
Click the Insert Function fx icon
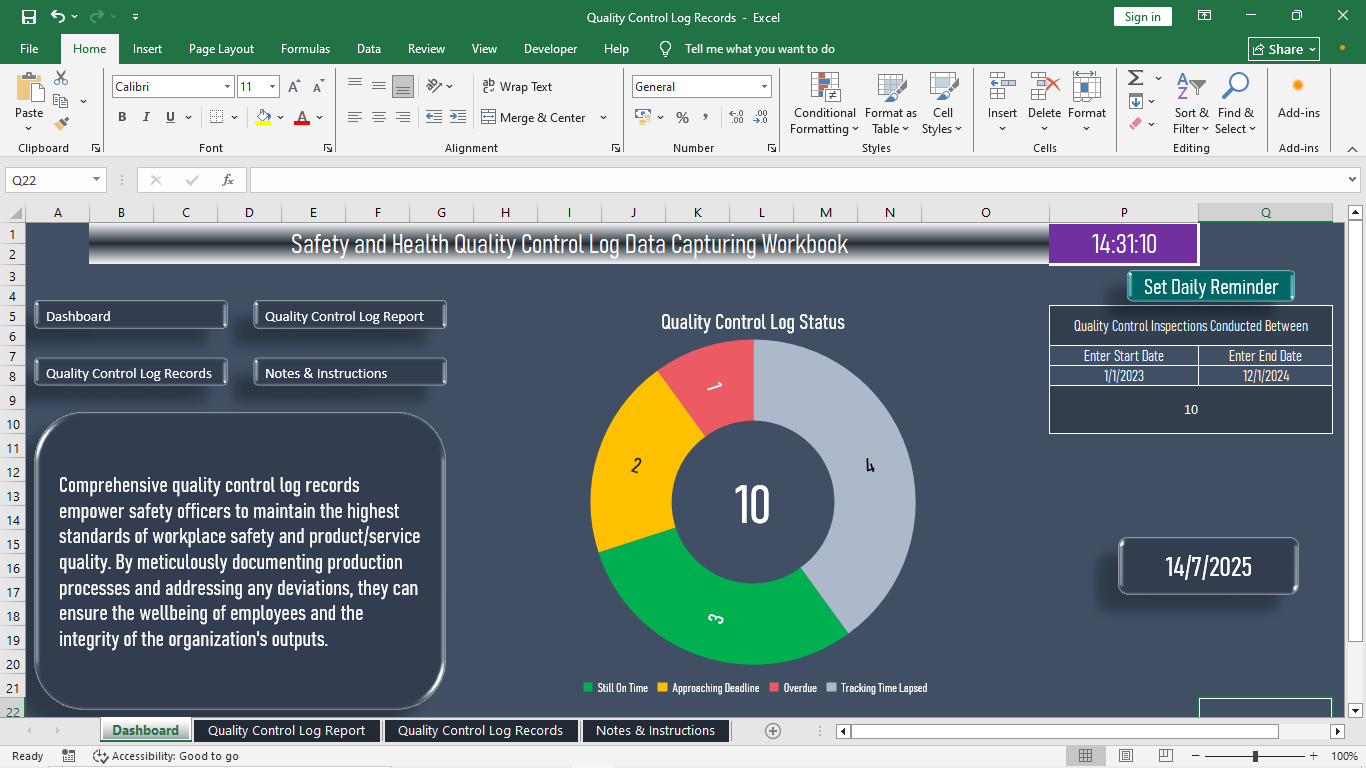pyautogui.click(x=228, y=180)
